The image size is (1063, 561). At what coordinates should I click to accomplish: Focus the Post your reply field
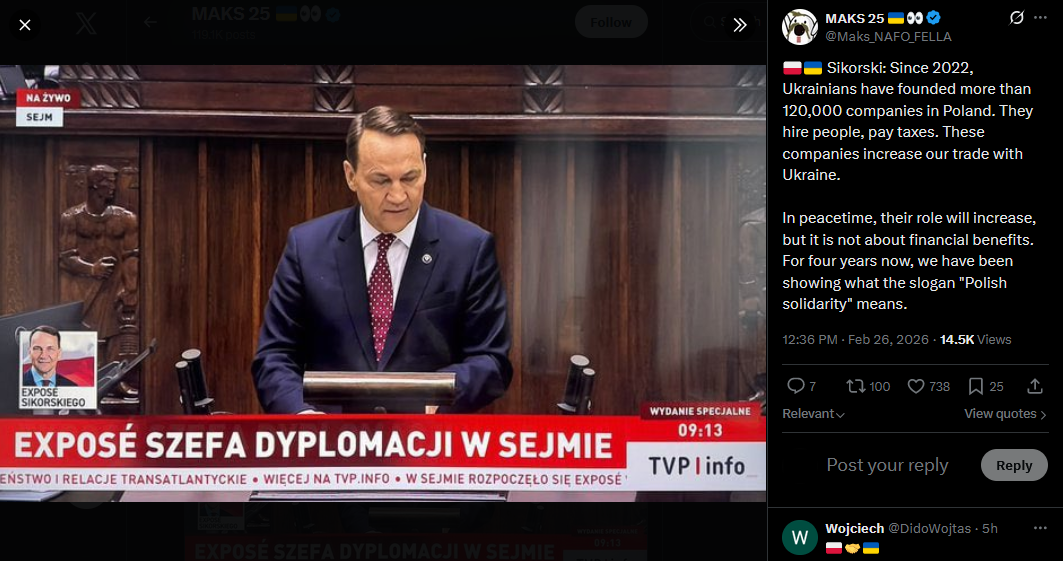[887, 465]
